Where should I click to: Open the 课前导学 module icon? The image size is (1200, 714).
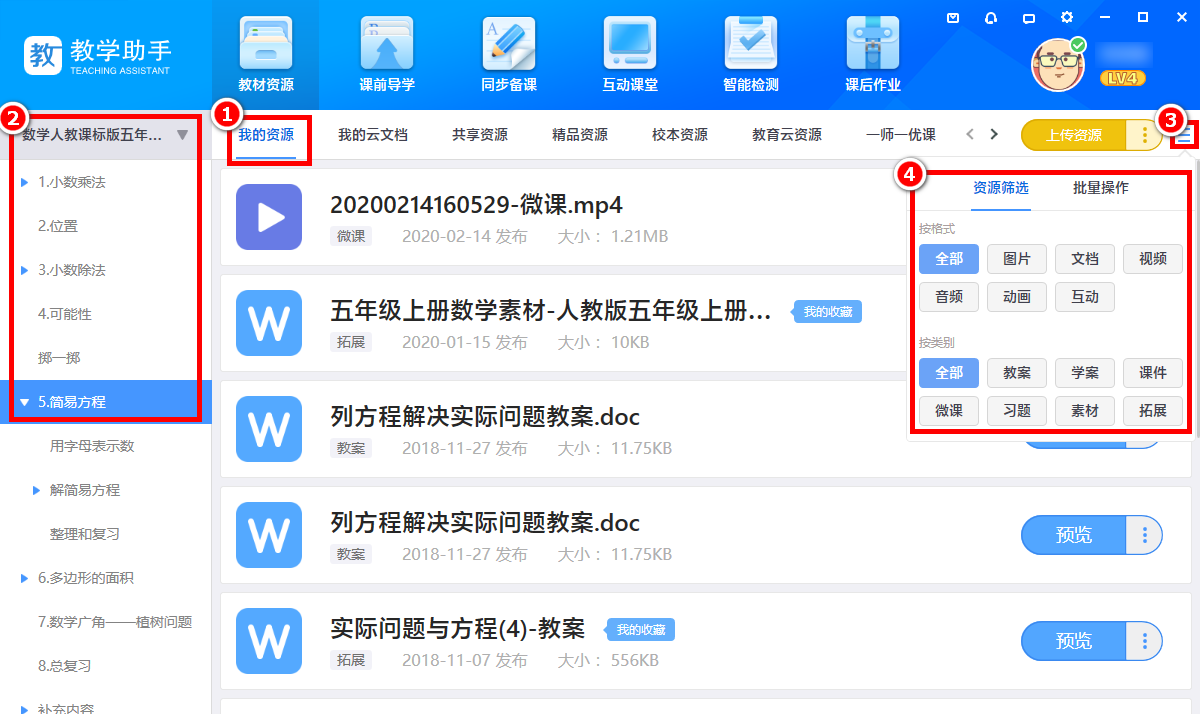coord(387,45)
